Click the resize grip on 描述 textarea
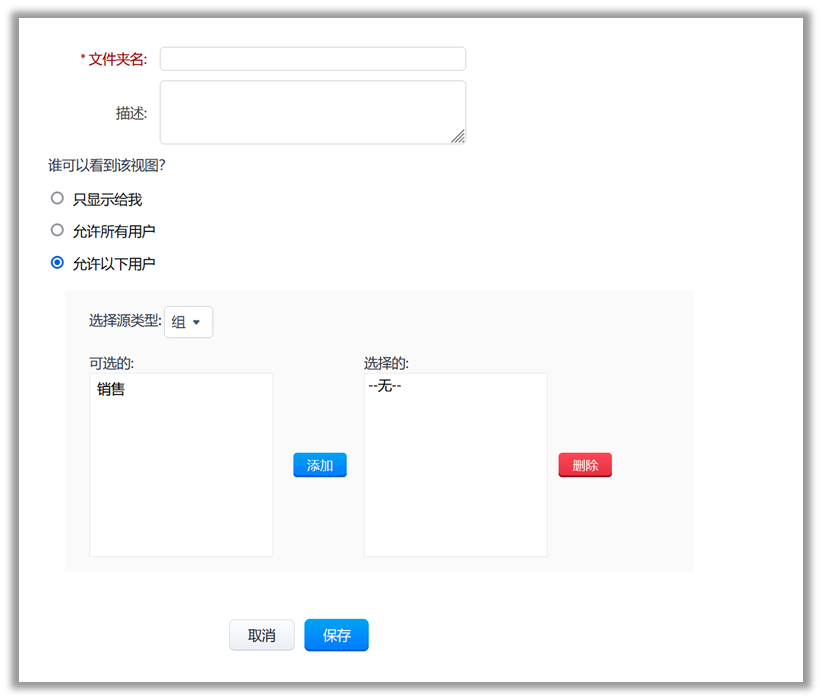 [x=458, y=137]
